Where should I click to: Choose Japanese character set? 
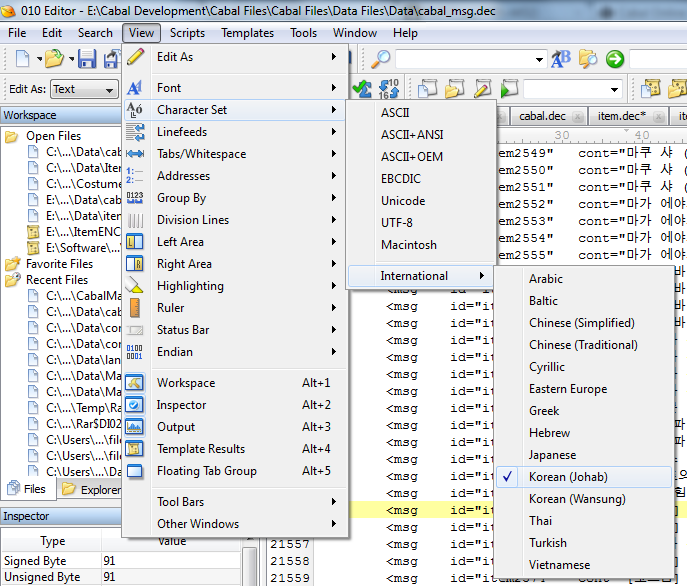click(x=584, y=455)
